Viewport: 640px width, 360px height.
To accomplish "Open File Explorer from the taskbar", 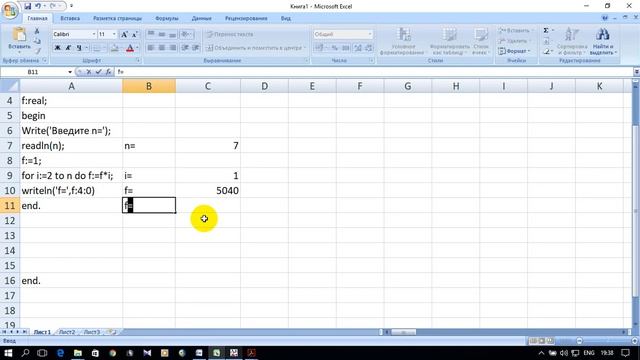I will [78, 353].
